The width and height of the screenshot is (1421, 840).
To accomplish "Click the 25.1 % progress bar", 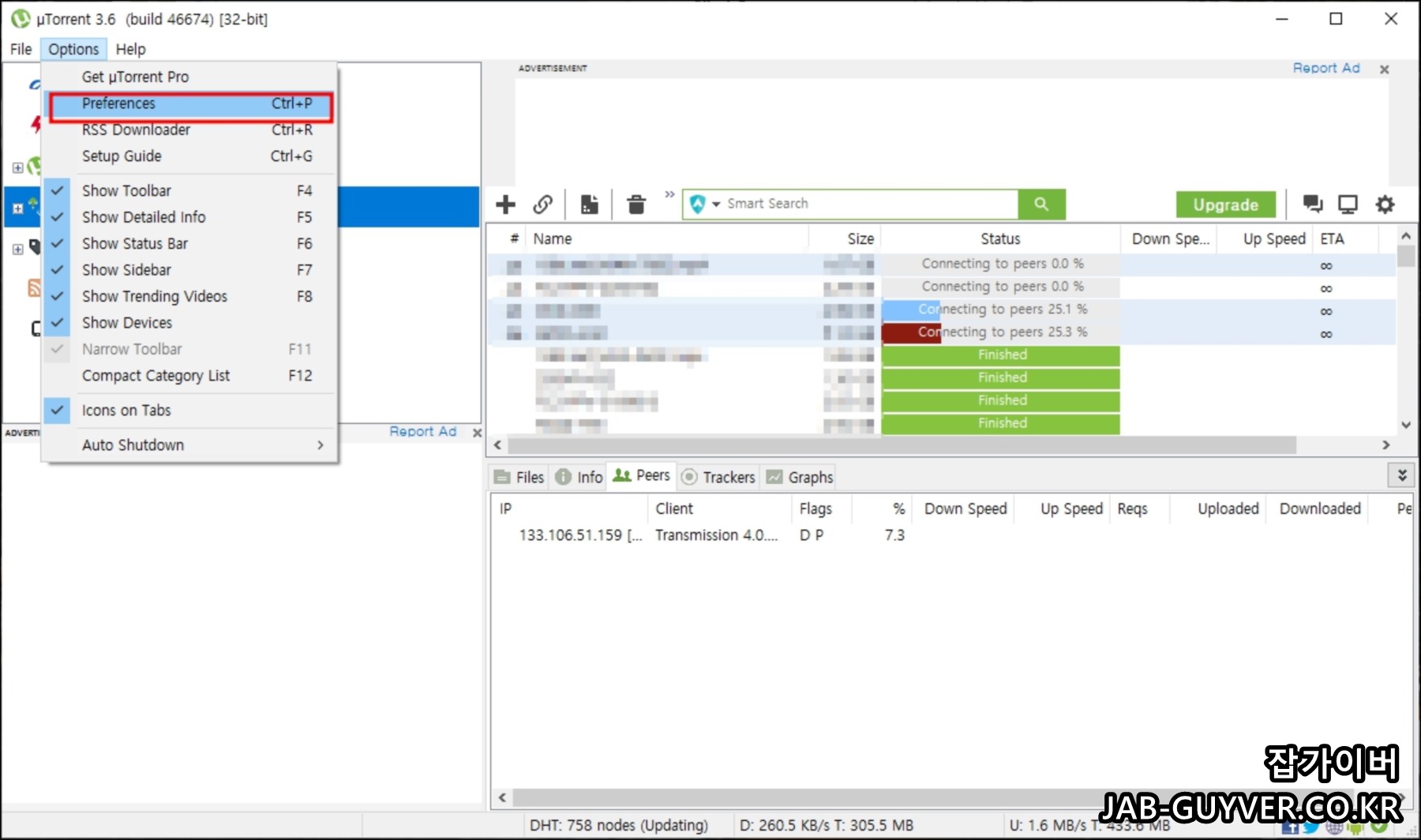I will (1000, 309).
